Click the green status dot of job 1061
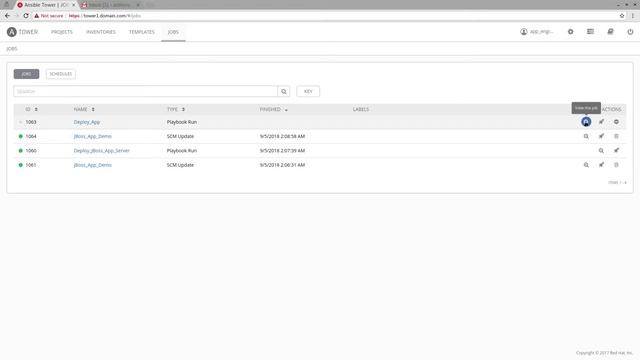640x360 pixels. pyautogui.click(x=20, y=165)
